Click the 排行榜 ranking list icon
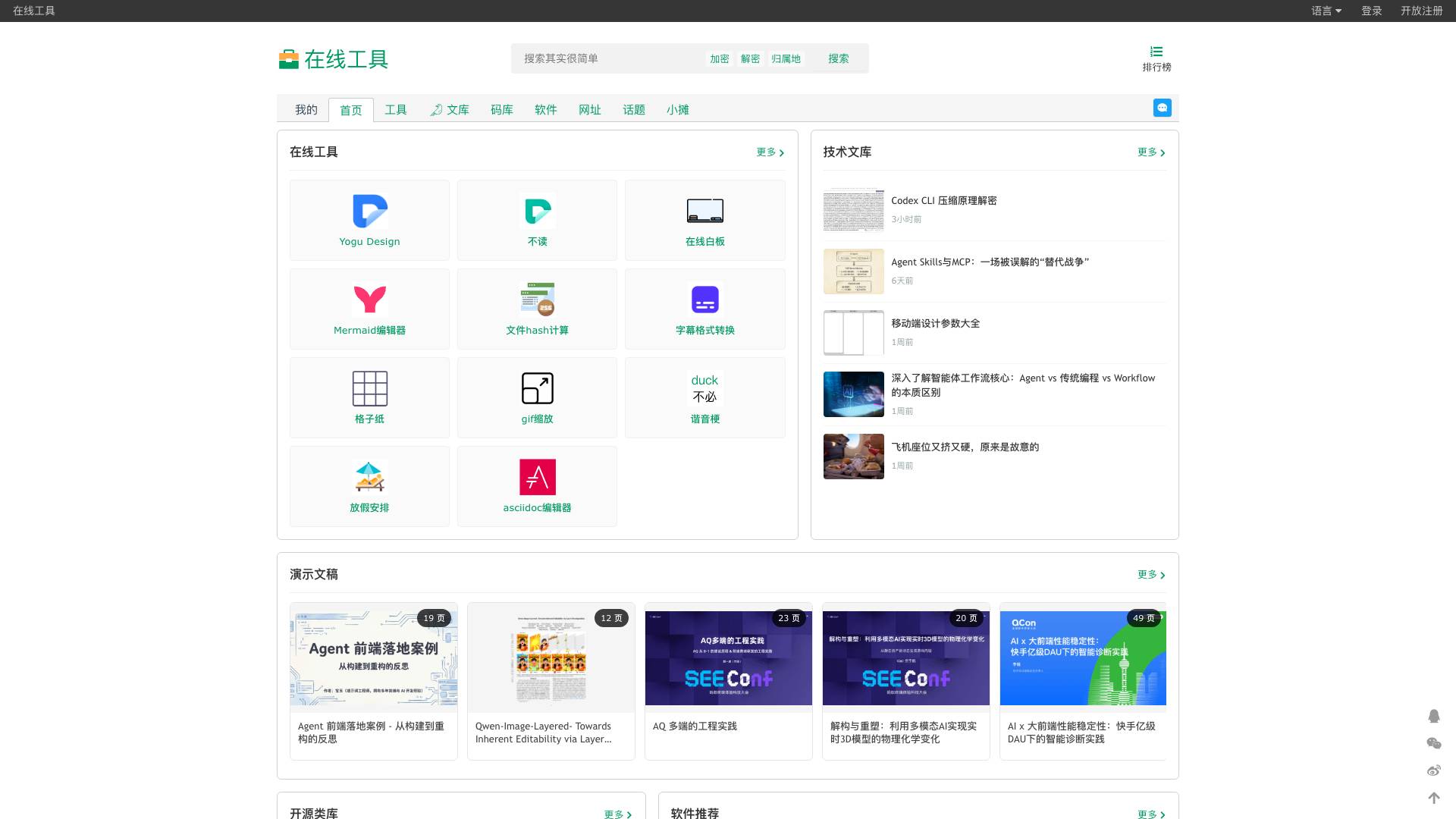The height and width of the screenshot is (819, 1456). (1156, 52)
